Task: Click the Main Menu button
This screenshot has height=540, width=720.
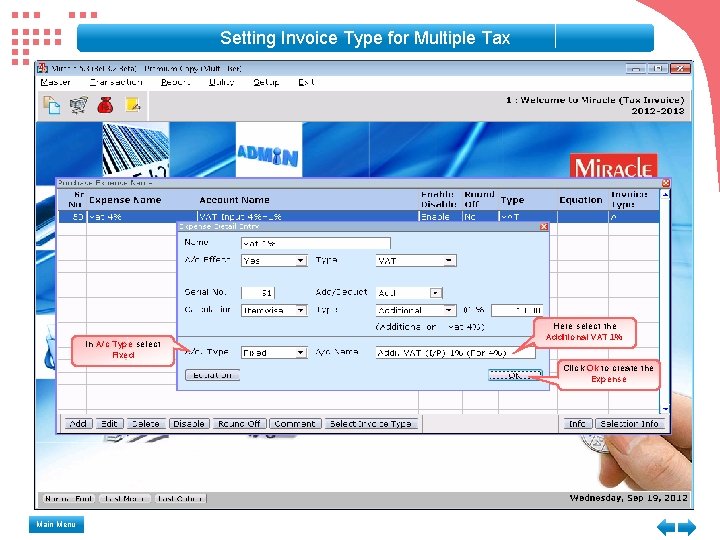Action: coord(56,524)
